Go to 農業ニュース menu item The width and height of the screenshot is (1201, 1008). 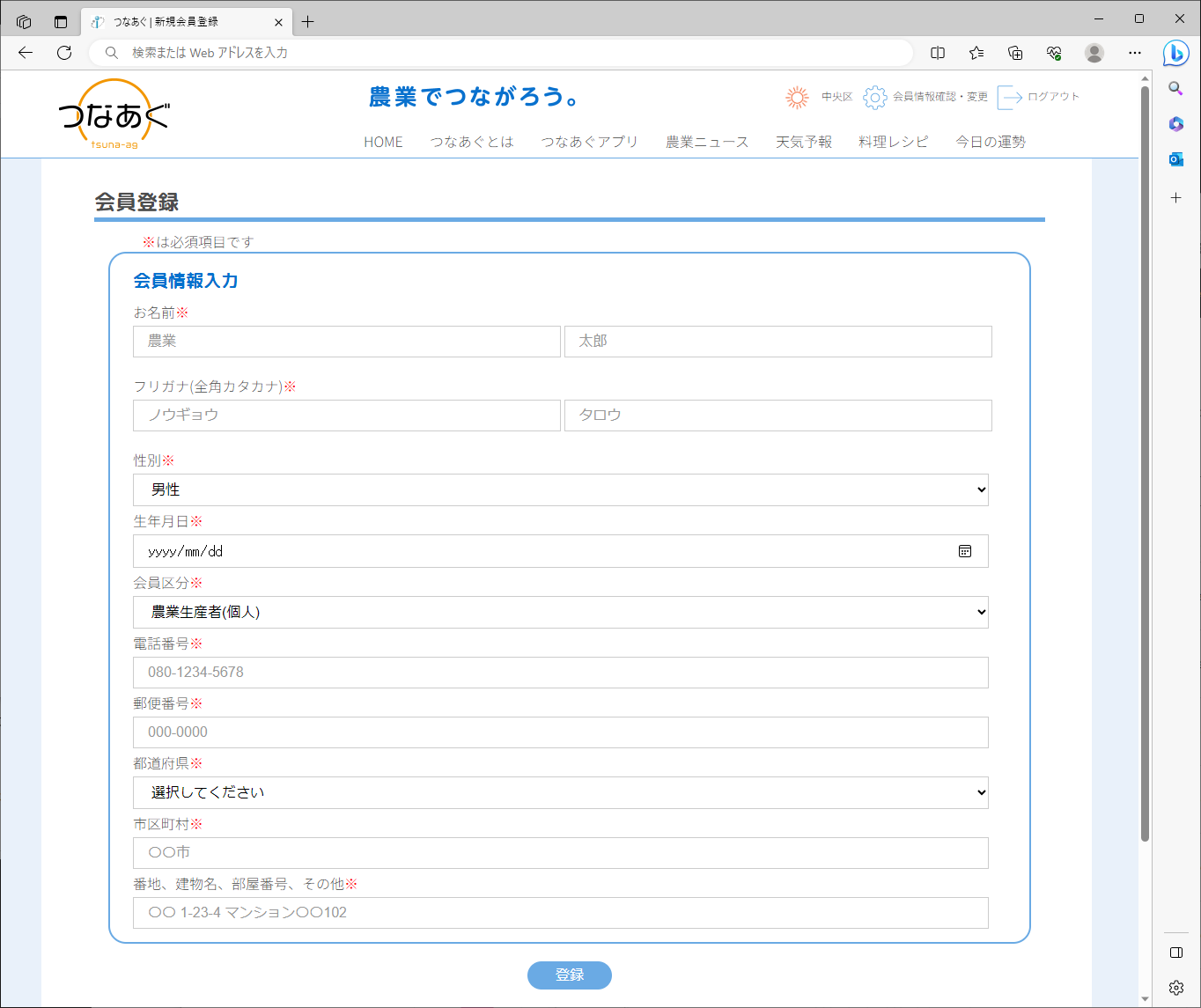pyautogui.click(x=707, y=142)
